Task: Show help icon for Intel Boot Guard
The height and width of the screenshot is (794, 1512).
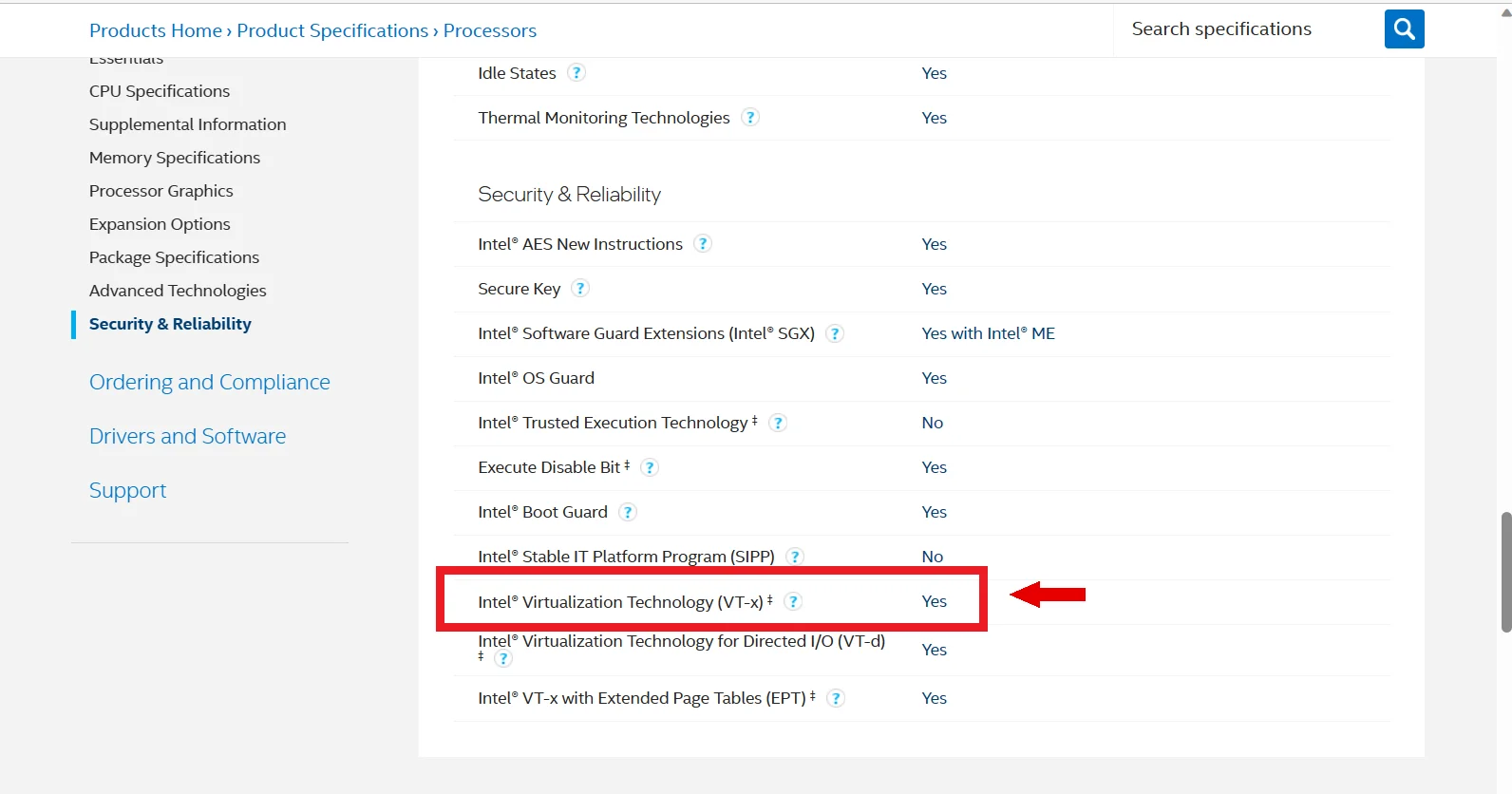Action: tap(628, 512)
